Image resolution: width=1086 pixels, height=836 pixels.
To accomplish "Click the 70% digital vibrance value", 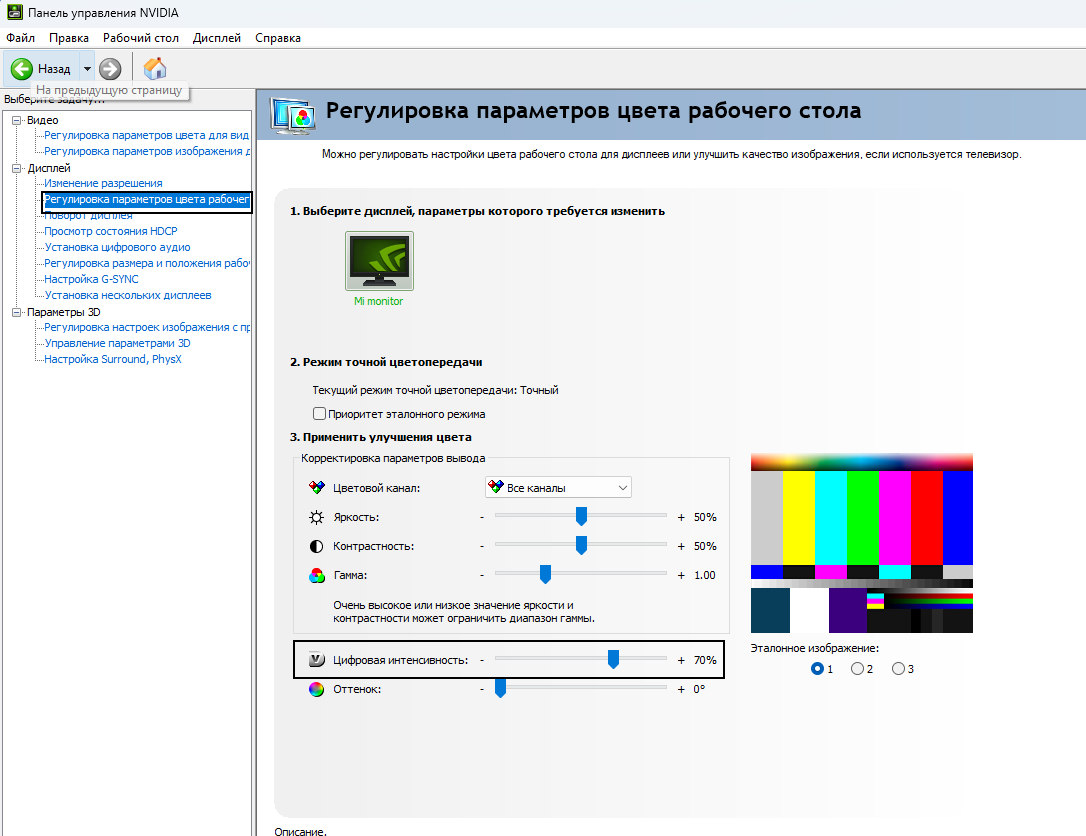I will [705, 660].
